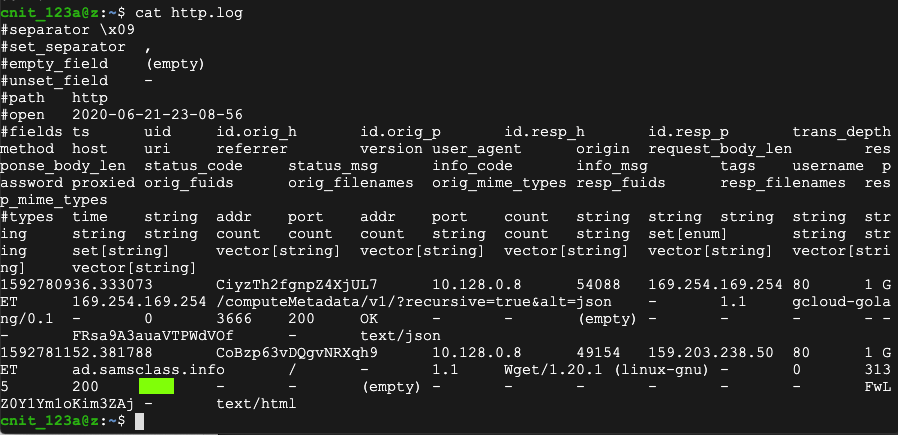The width and height of the screenshot is (898, 435).
Task: Click the terminal cursor at the bottom prompt
Action: (140, 422)
